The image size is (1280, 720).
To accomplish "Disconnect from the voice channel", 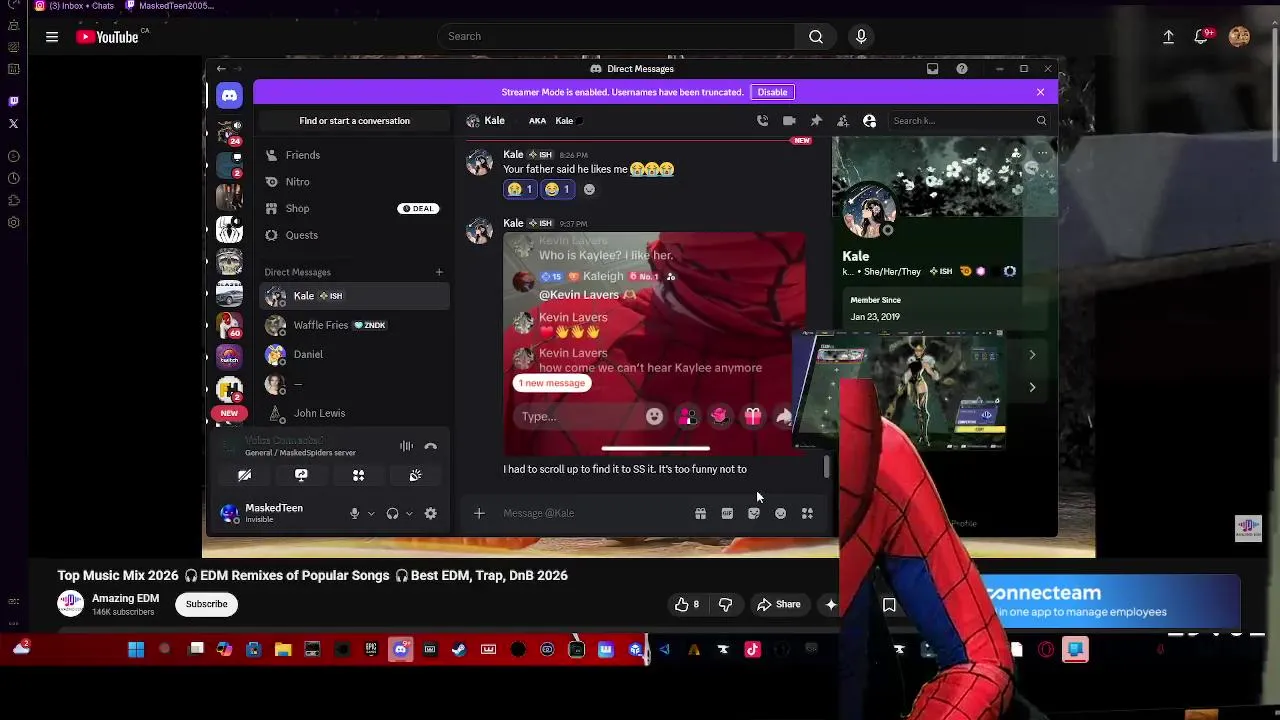I will (431, 447).
